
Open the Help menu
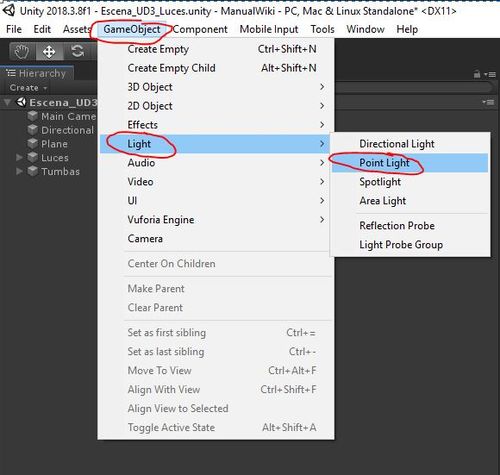pos(407,29)
